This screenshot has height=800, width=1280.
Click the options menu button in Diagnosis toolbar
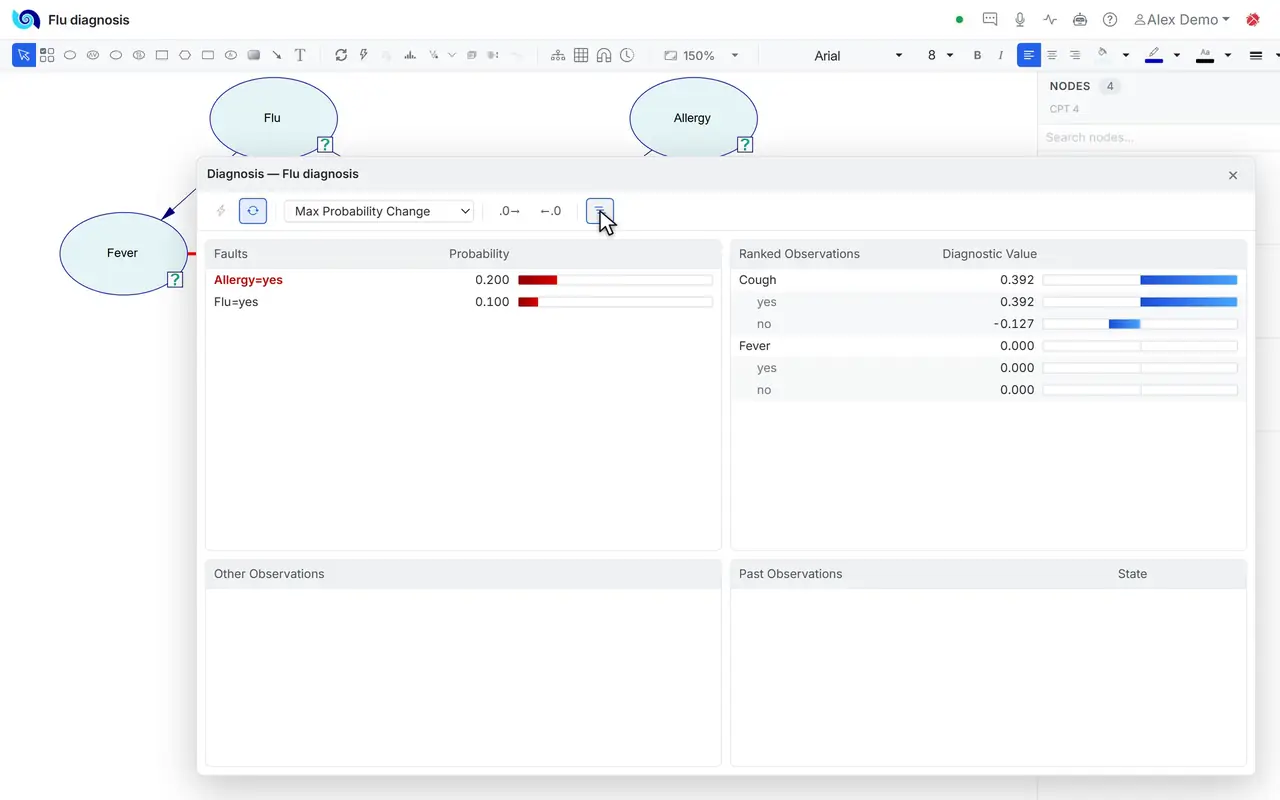tap(600, 211)
